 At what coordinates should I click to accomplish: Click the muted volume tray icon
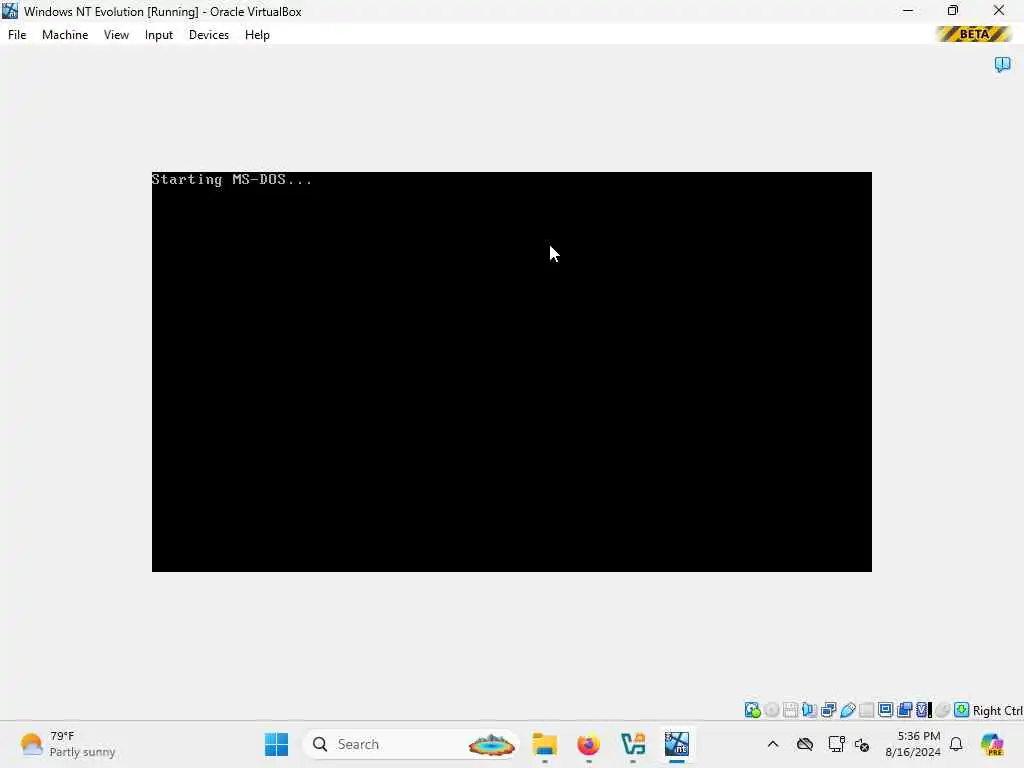coord(862,744)
